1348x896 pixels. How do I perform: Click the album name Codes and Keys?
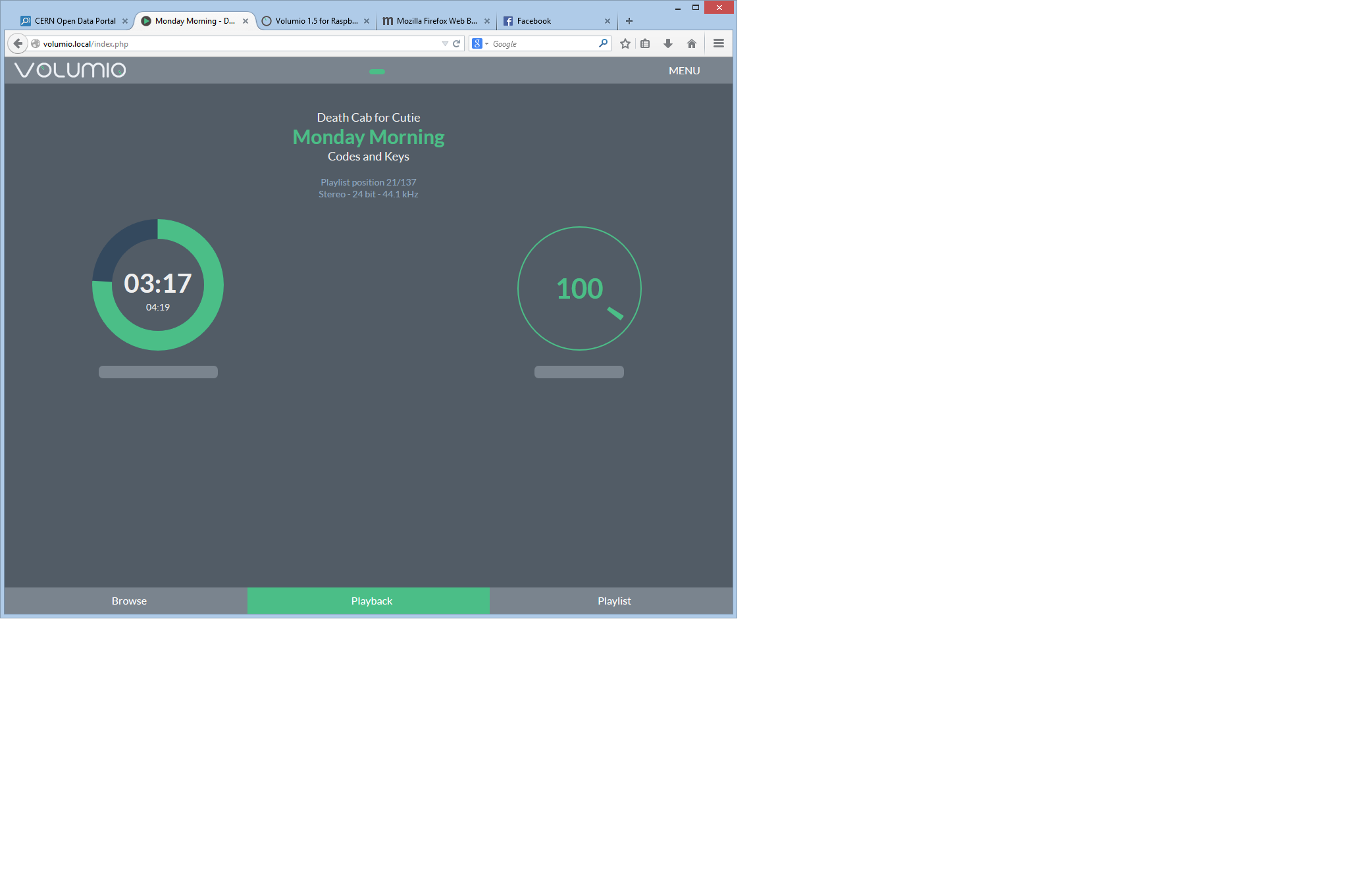(x=368, y=157)
